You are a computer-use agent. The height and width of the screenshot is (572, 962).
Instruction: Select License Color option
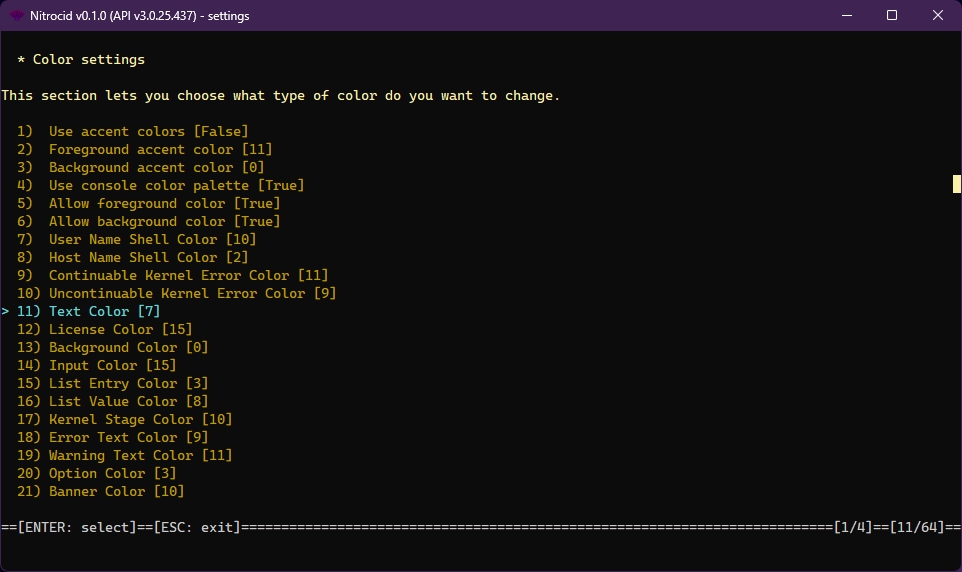(x=120, y=329)
